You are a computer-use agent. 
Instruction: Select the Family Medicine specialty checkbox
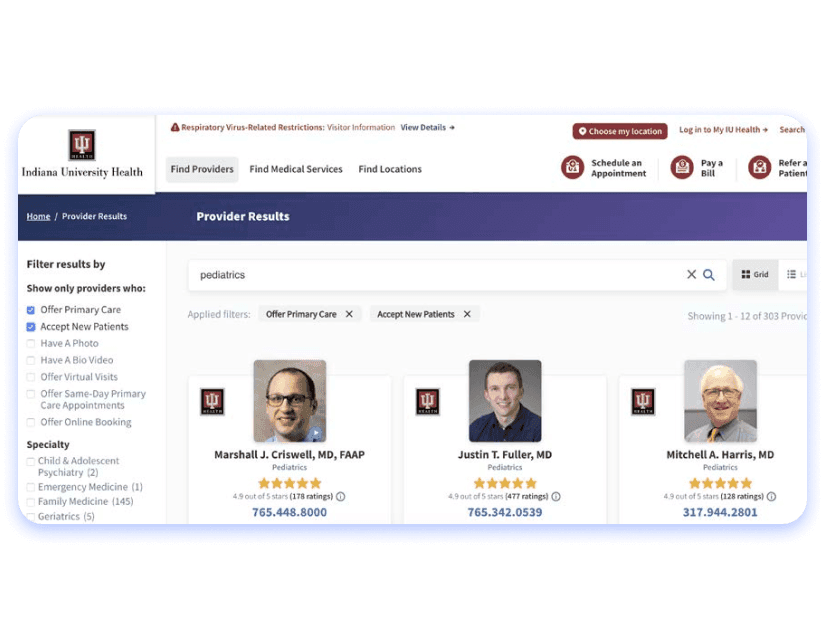pyautogui.click(x=31, y=502)
